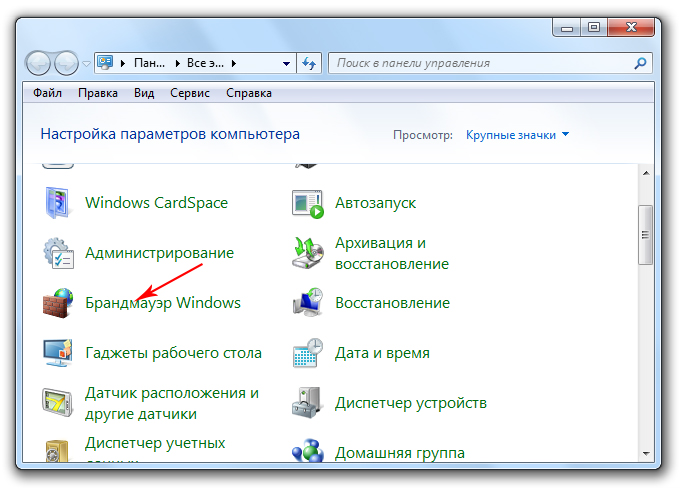The height and width of the screenshot is (488, 682).
Task: Open the Windows CardSpace link
Action: click(x=157, y=203)
